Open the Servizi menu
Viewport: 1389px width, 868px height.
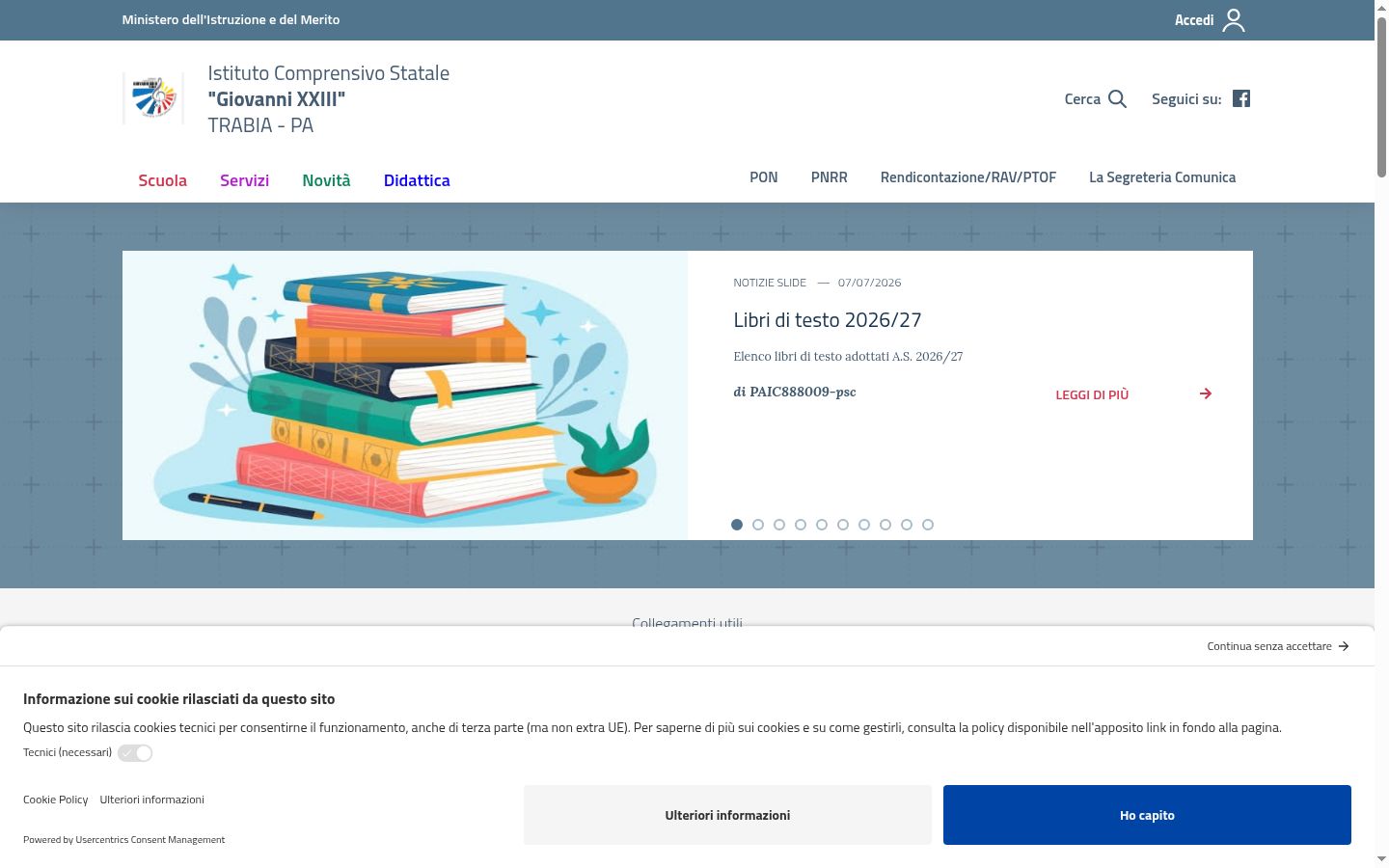click(244, 180)
